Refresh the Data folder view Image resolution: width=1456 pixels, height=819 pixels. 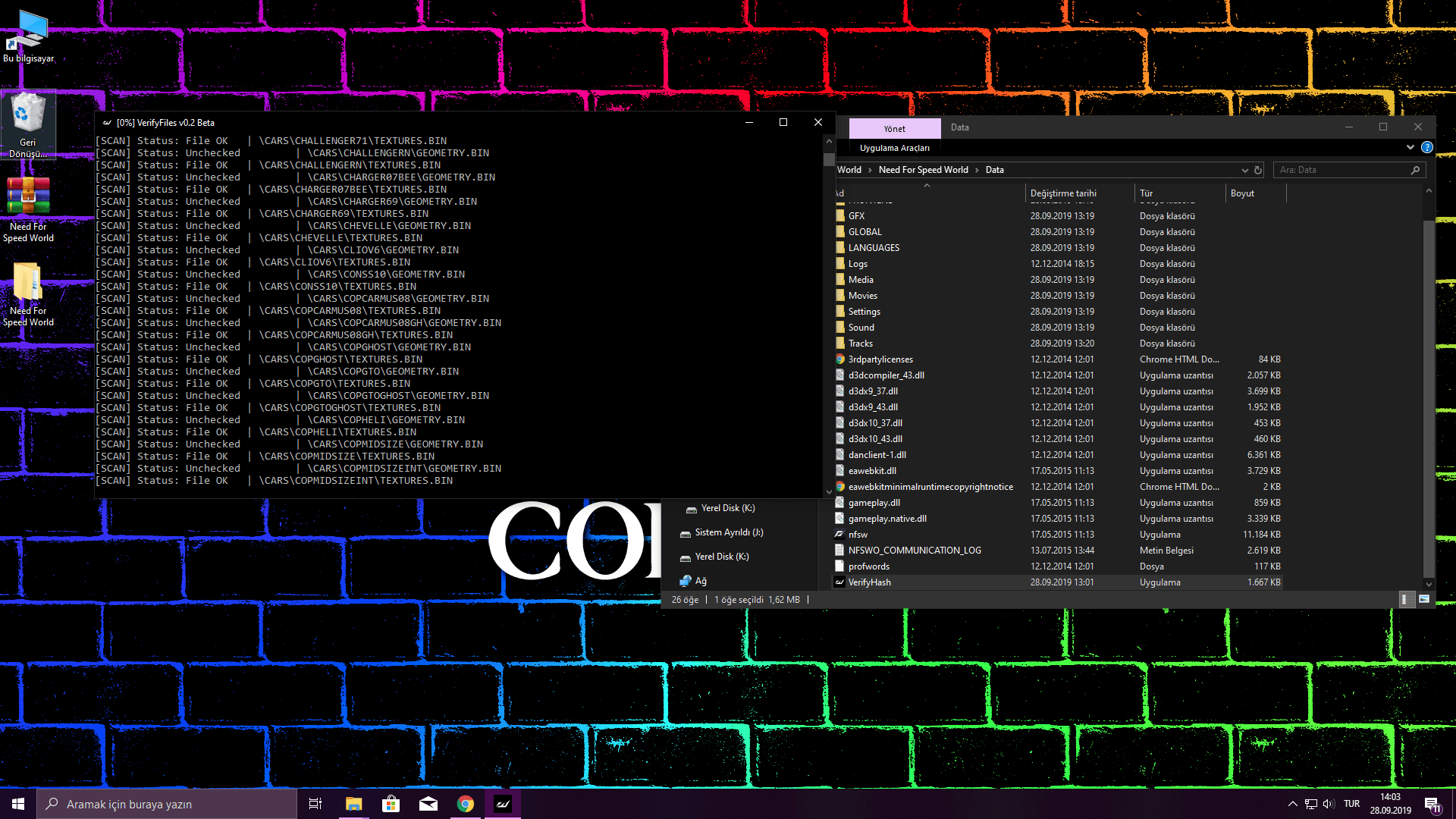pyautogui.click(x=1258, y=170)
